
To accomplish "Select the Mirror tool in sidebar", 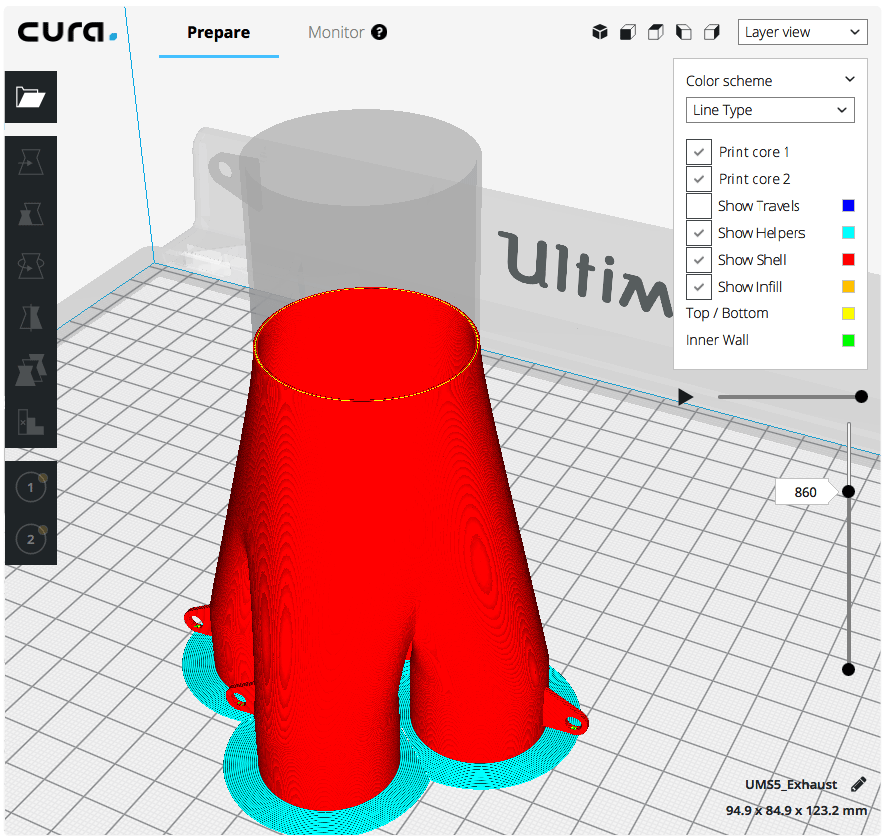I will 31,318.
